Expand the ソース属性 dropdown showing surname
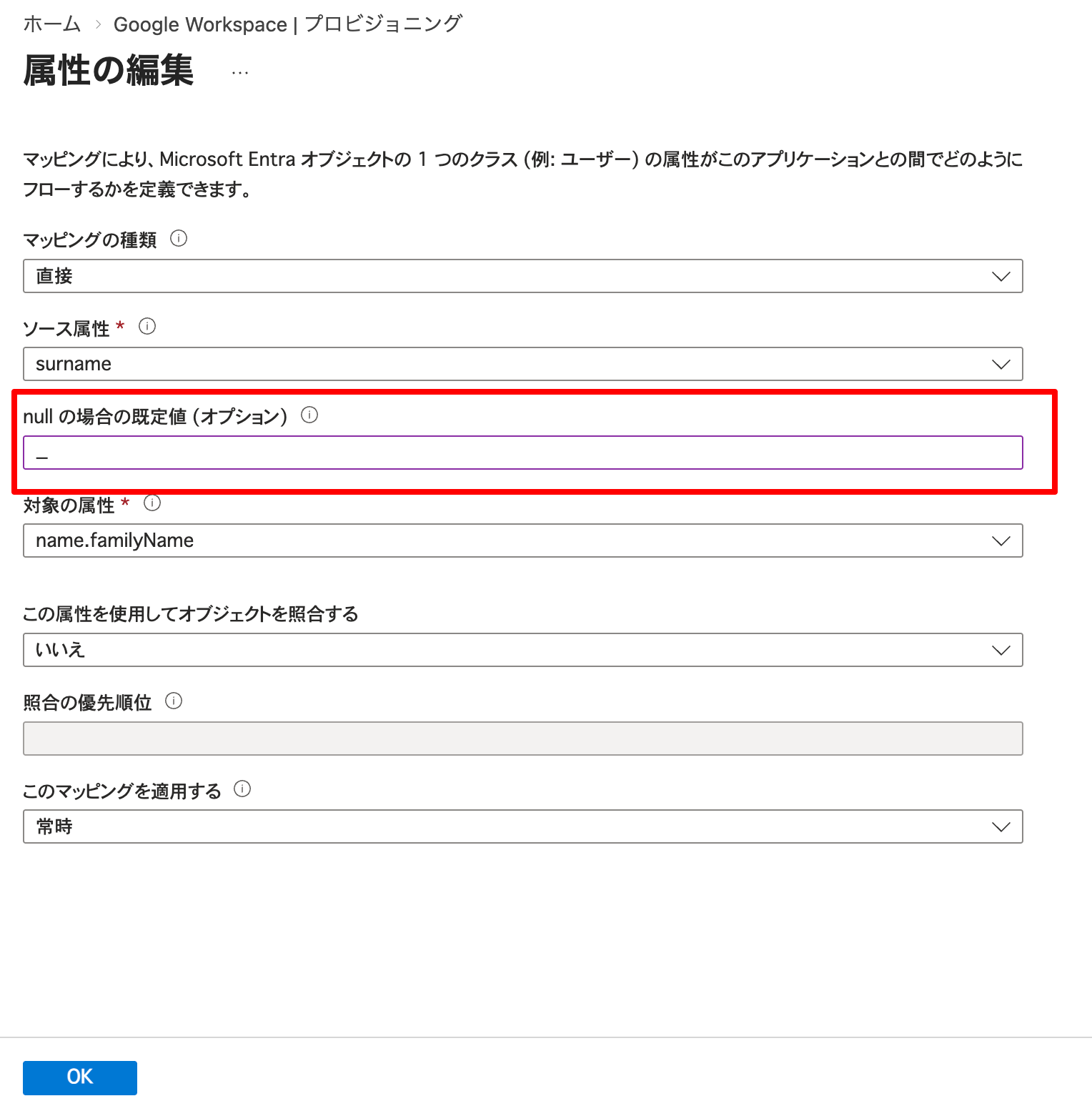Image resolution: width=1092 pixels, height=1111 pixels. [x=1001, y=364]
